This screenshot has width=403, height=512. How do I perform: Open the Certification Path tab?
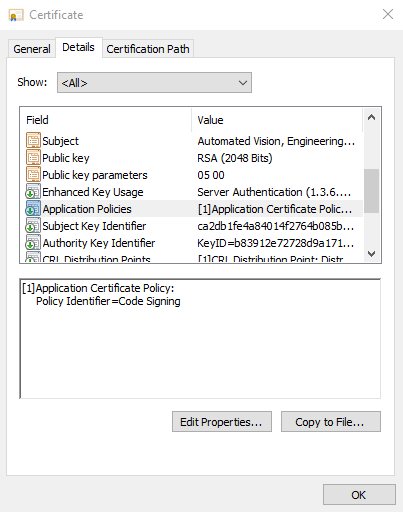(148, 49)
